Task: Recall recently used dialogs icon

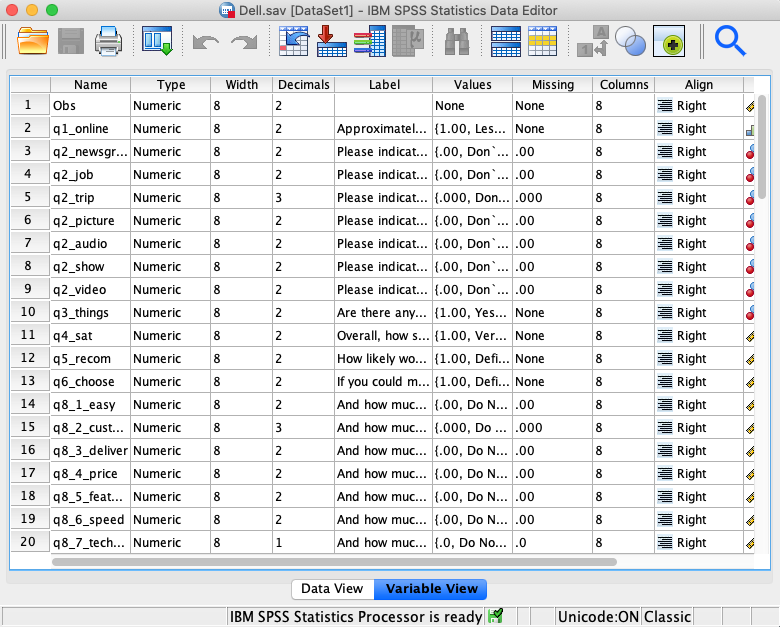Action: click(157, 41)
